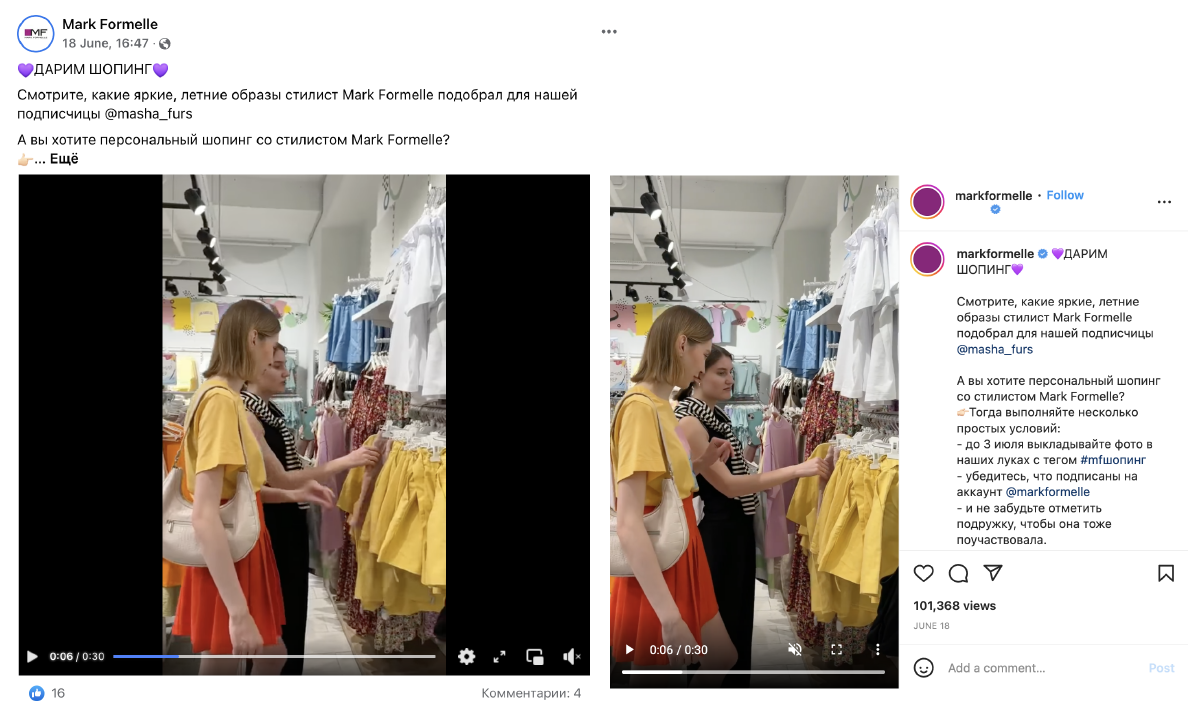Expand the post text with "Ещё"

pyautogui.click(x=64, y=159)
